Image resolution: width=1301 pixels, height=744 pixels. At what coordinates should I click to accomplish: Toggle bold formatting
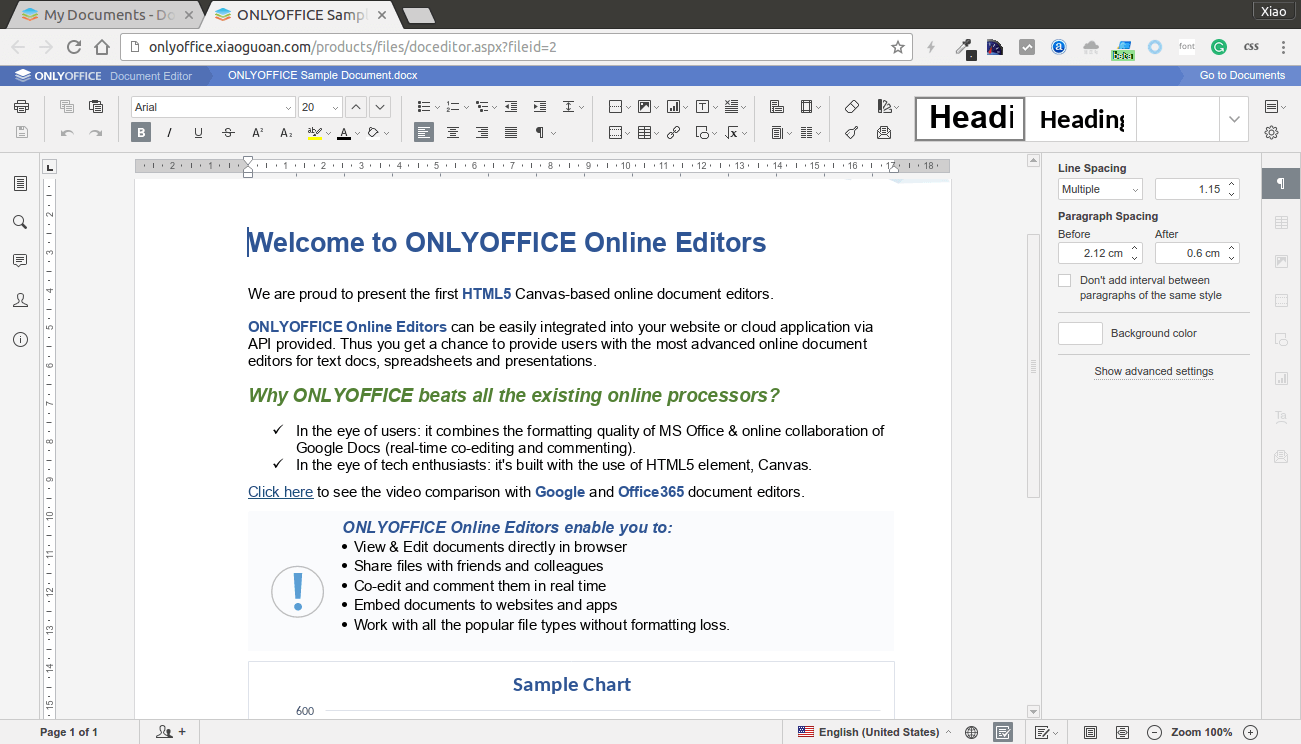coord(141,133)
